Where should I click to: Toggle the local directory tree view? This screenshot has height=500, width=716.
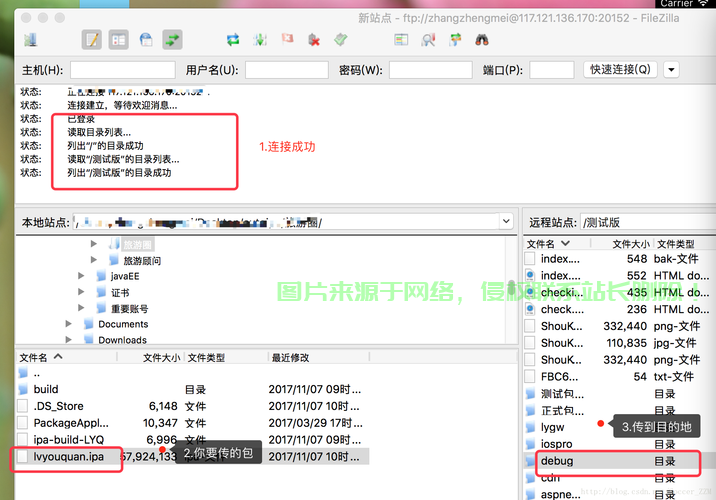pos(119,40)
